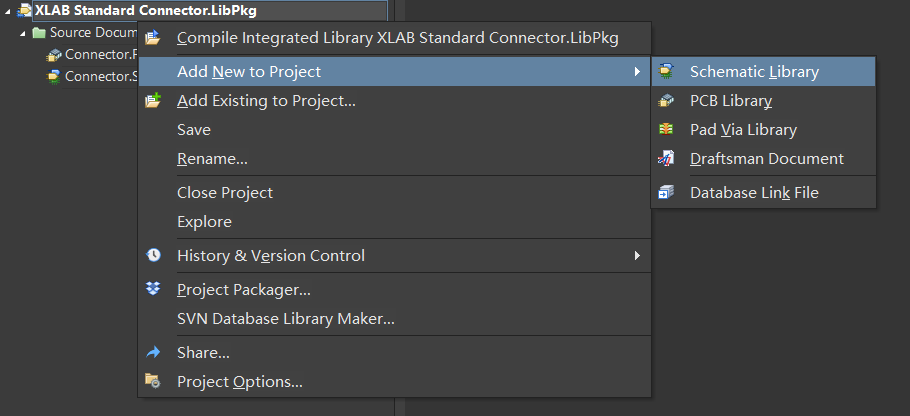Screen dimensions: 910x416
Task: Click the Project Options icon
Action: click(153, 382)
